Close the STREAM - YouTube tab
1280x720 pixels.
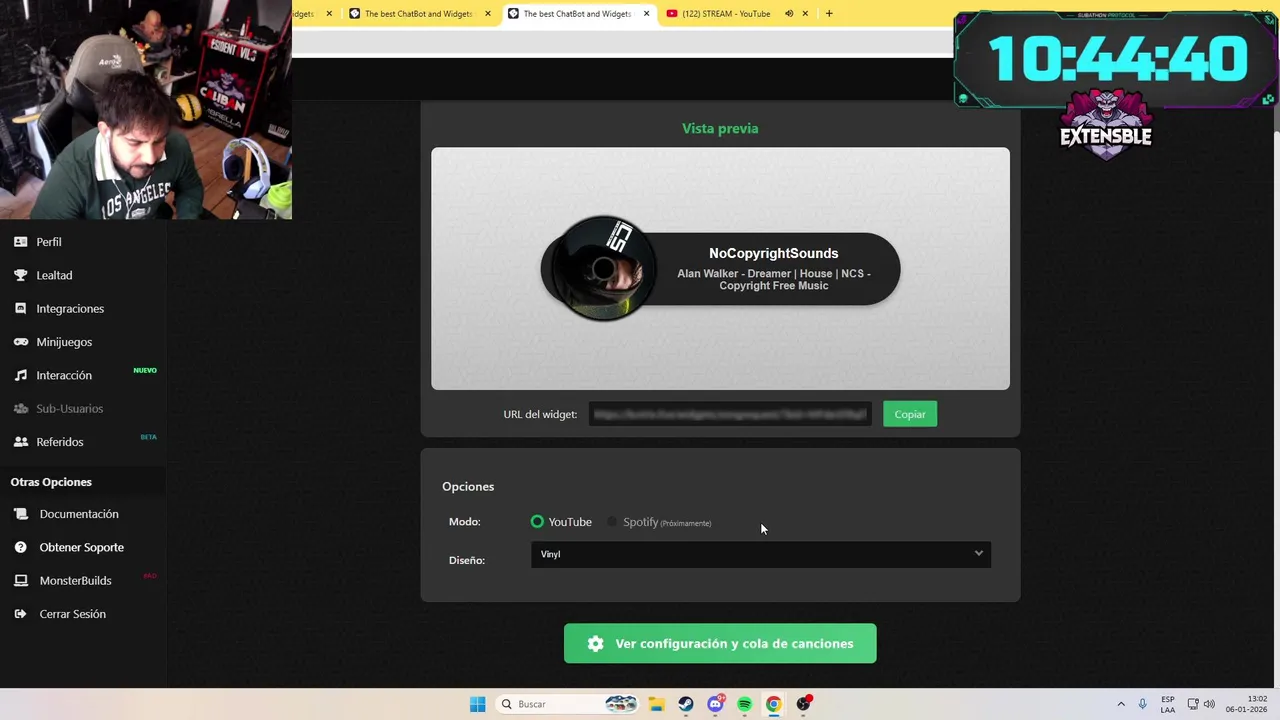click(x=806, y=14)
